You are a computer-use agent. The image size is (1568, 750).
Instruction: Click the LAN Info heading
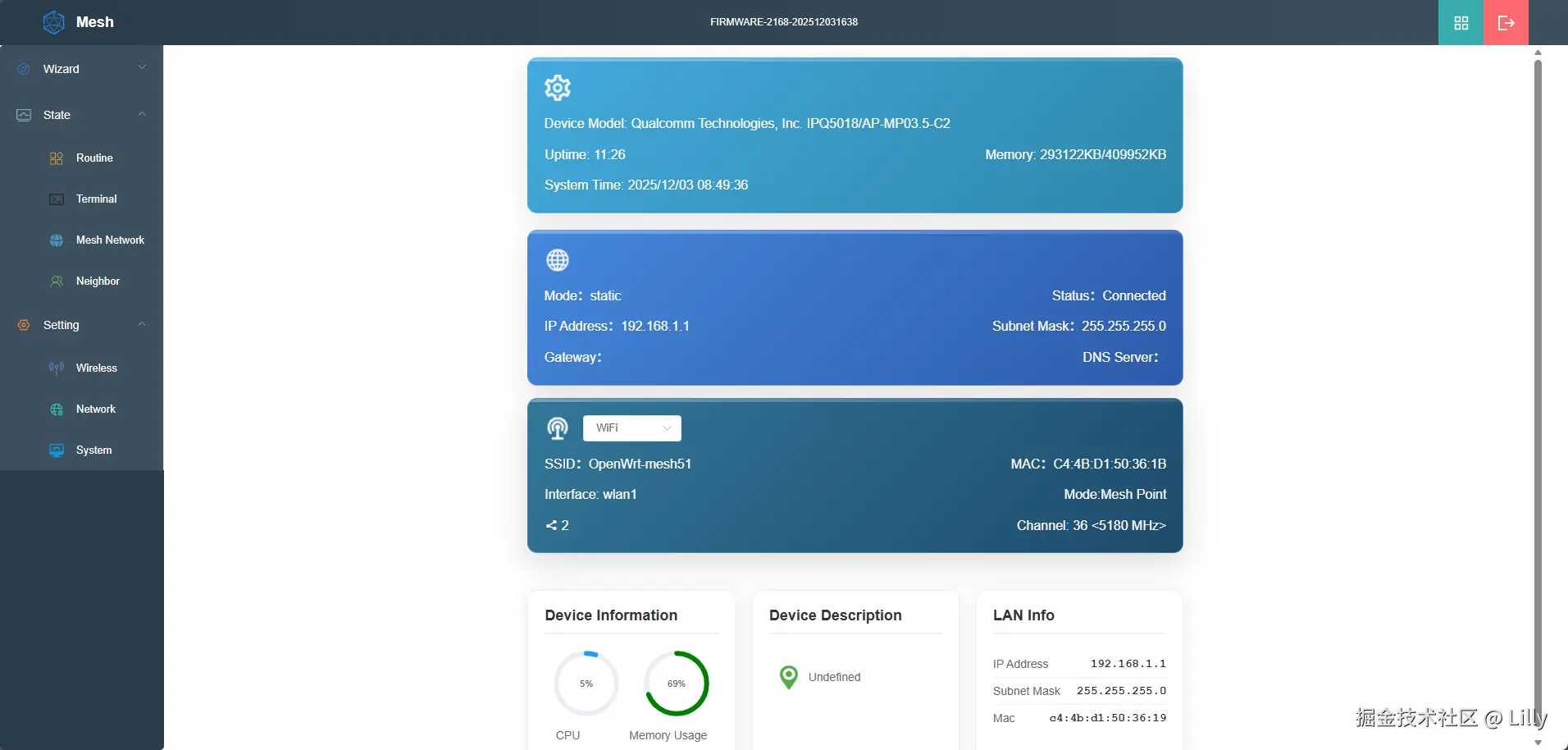click(1023, 615)
